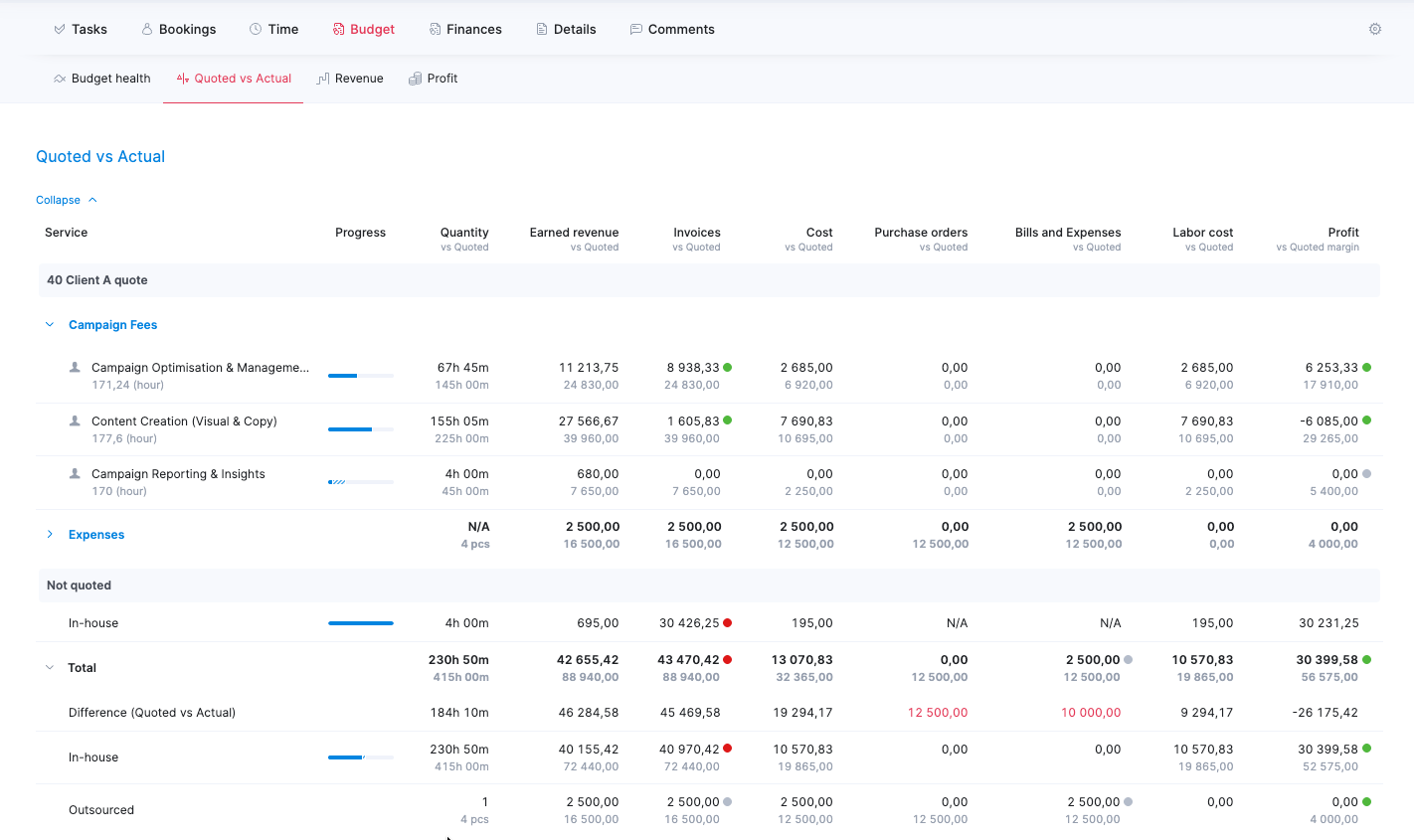Viewport: 1414px width, 840px height.
Task: Click green profit dot next to -6 085,00
Action: [1367, 420]
